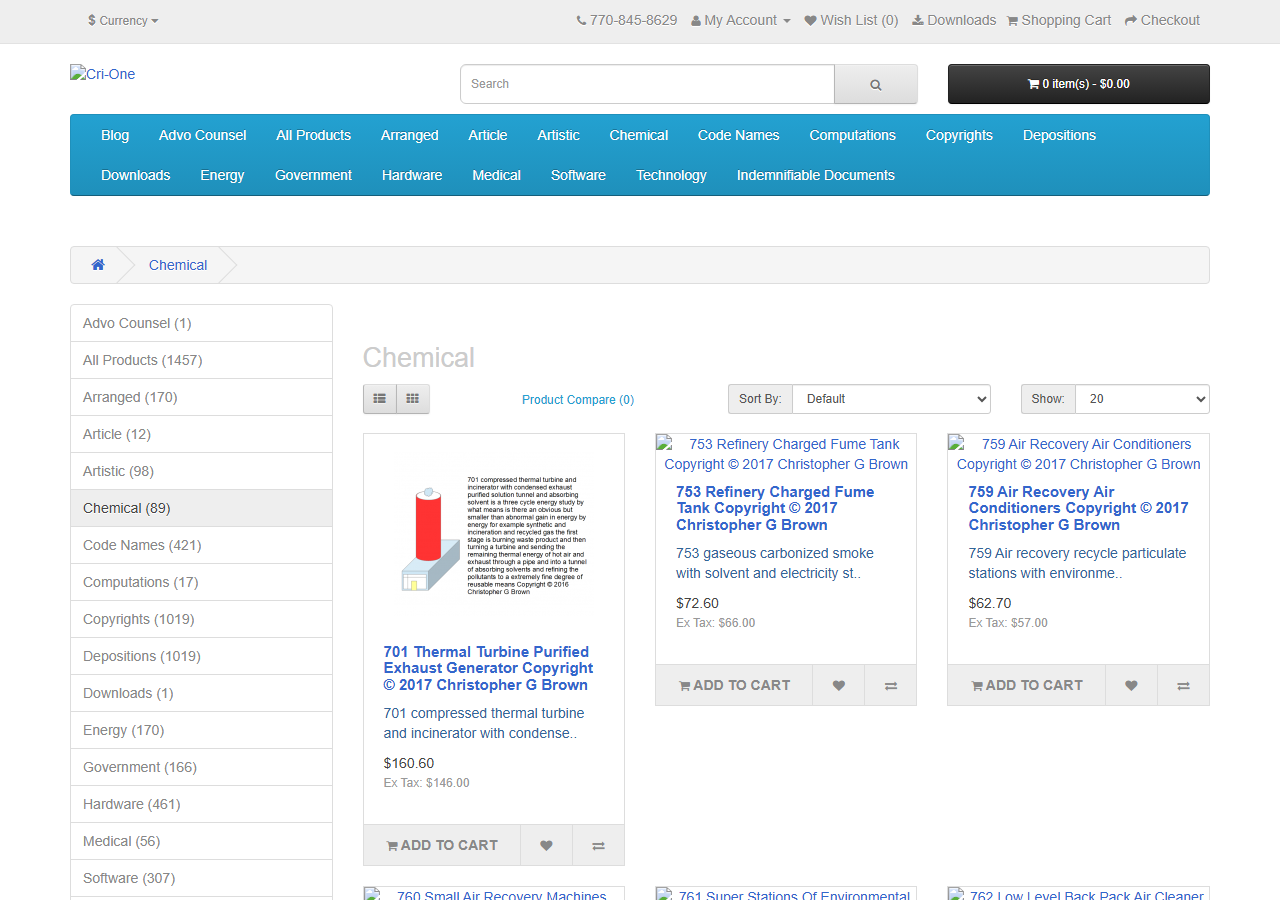Expand the My Account menu

[741, 20]
